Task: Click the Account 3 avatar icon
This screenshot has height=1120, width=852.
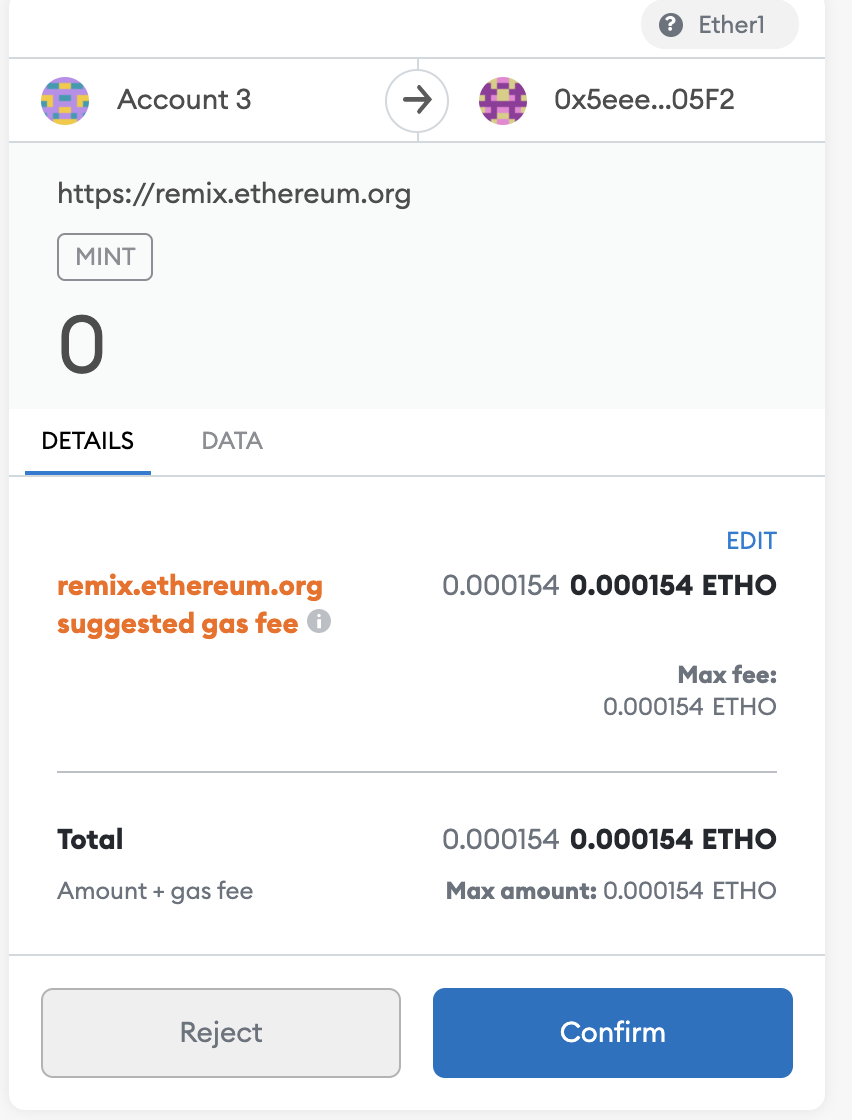Action: 65,101
